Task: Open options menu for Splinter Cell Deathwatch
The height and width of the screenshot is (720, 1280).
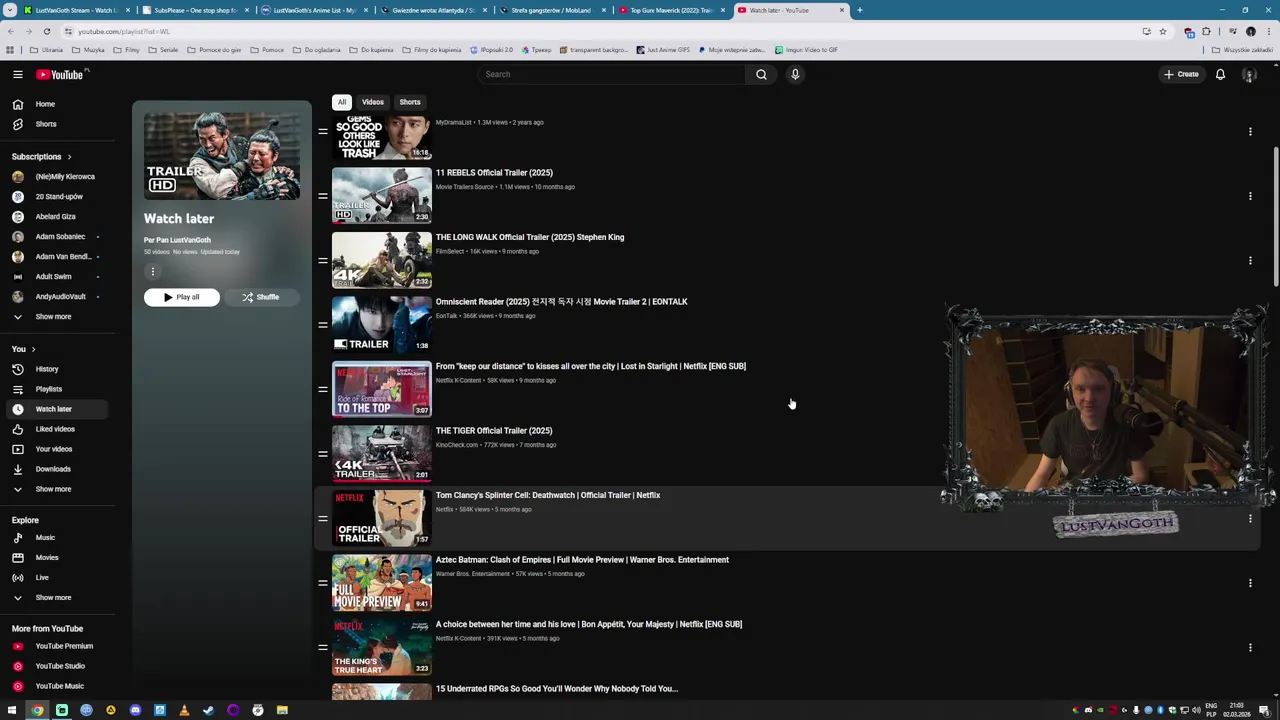Action: point(1250,518)
